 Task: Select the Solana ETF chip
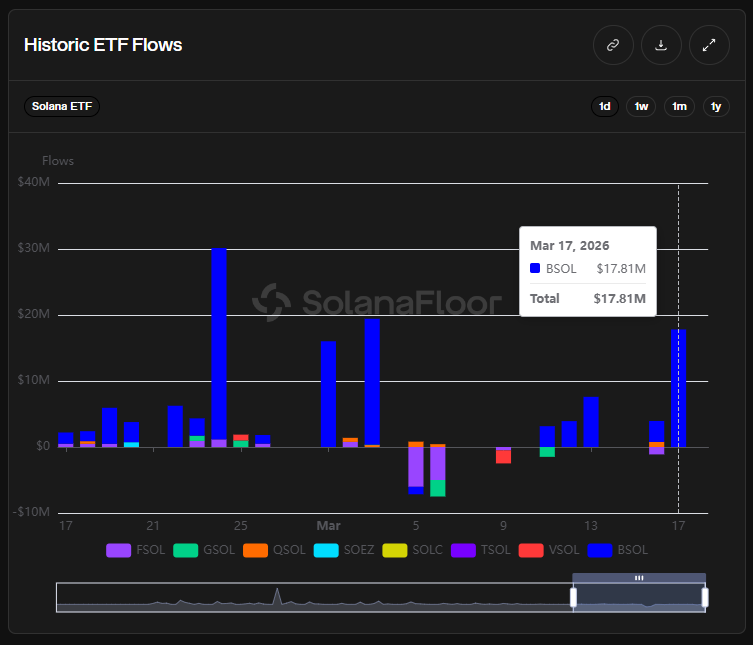(x=62, y=106)
